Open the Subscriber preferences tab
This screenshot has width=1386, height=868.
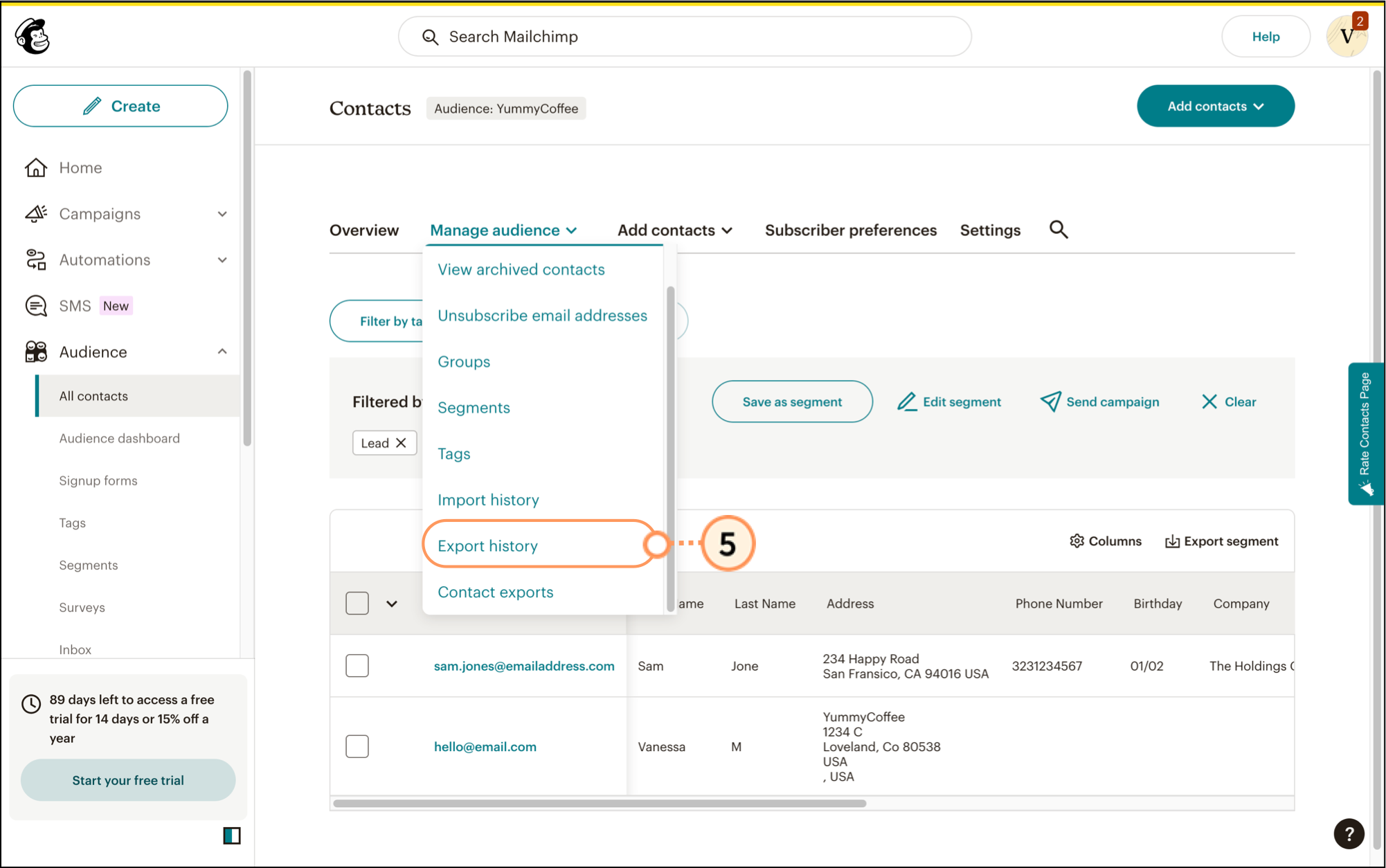point(851,230)
